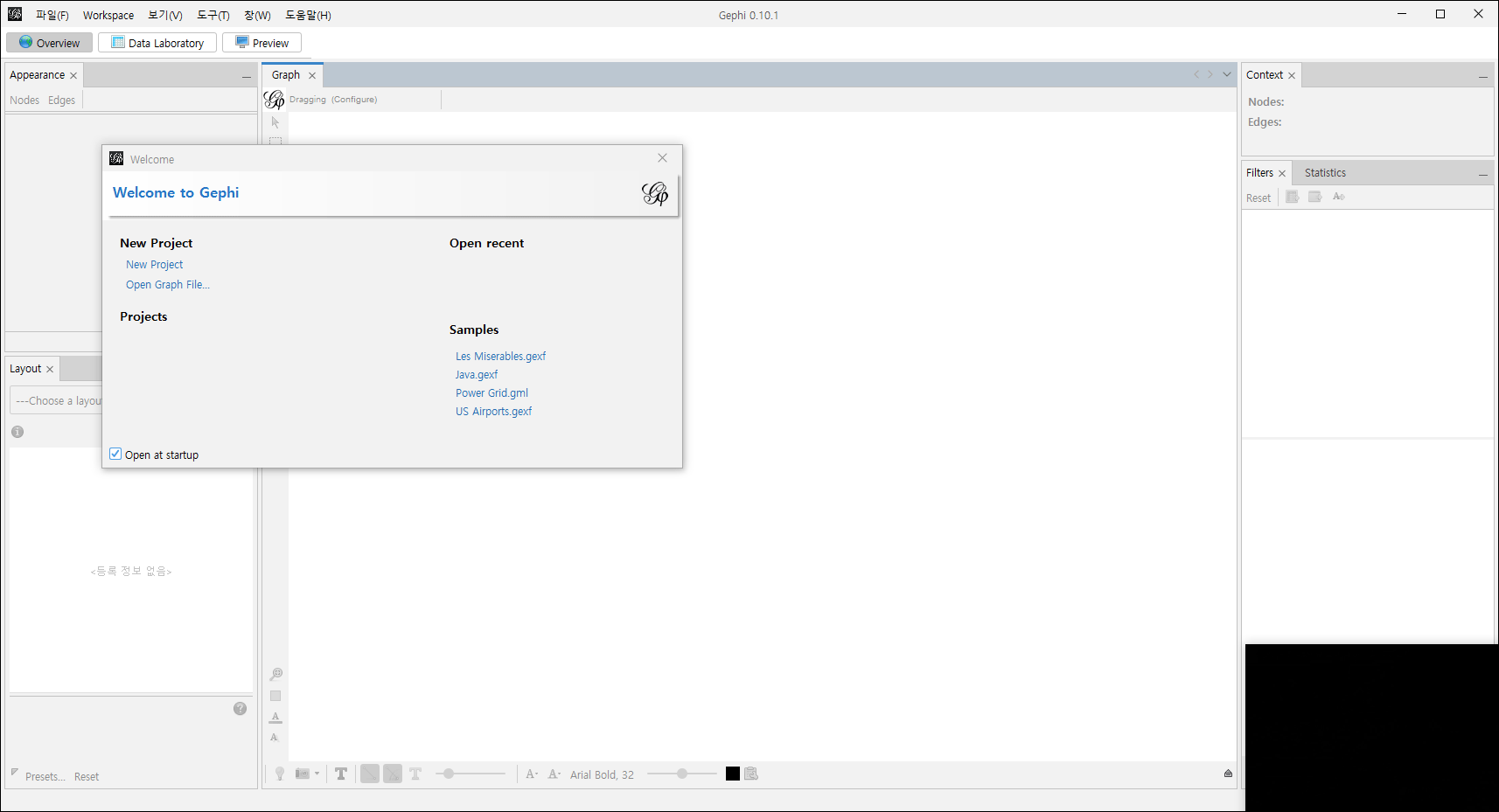1499x812 pixels.
Task: Toggle show edges button
Action: (x=370, y=774)
